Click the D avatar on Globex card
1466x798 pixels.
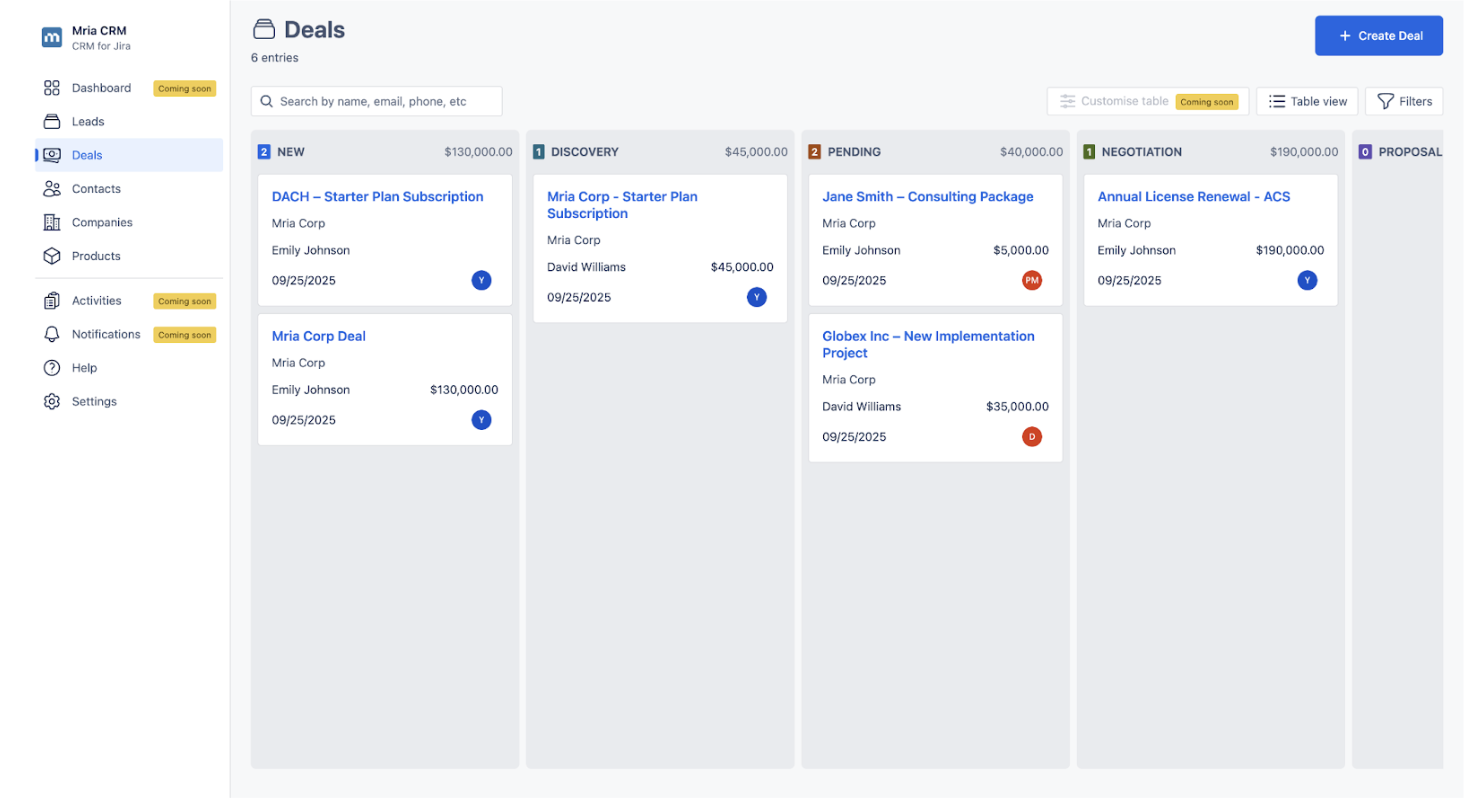click(1032, 437)
